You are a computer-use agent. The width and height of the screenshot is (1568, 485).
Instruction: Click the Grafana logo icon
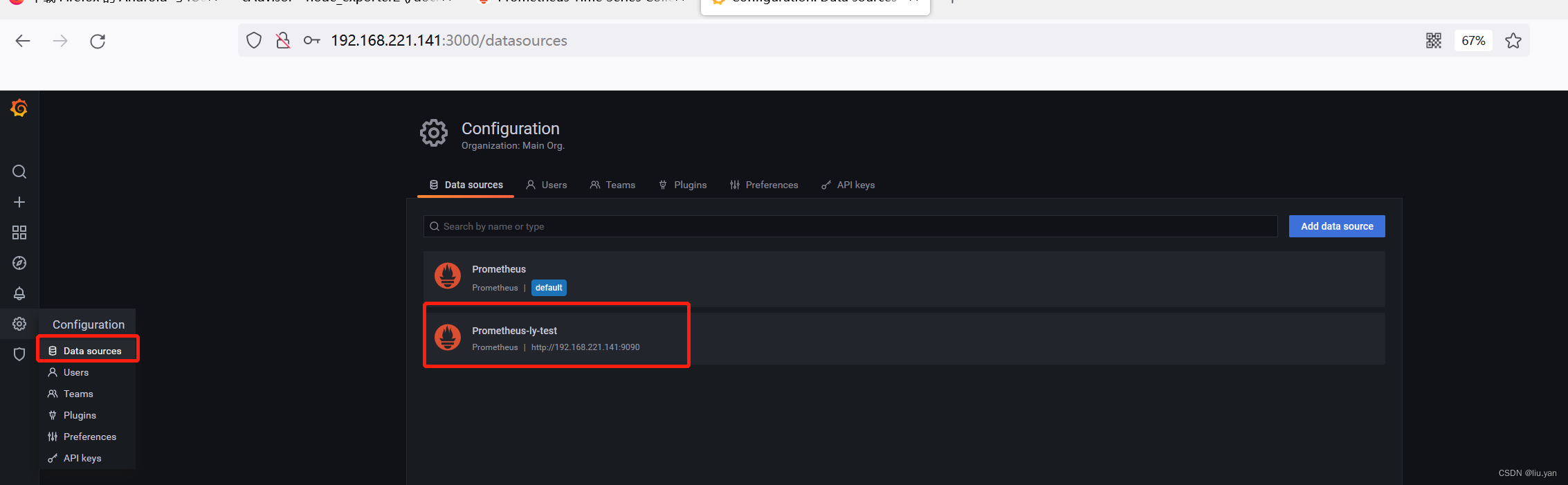19,108
